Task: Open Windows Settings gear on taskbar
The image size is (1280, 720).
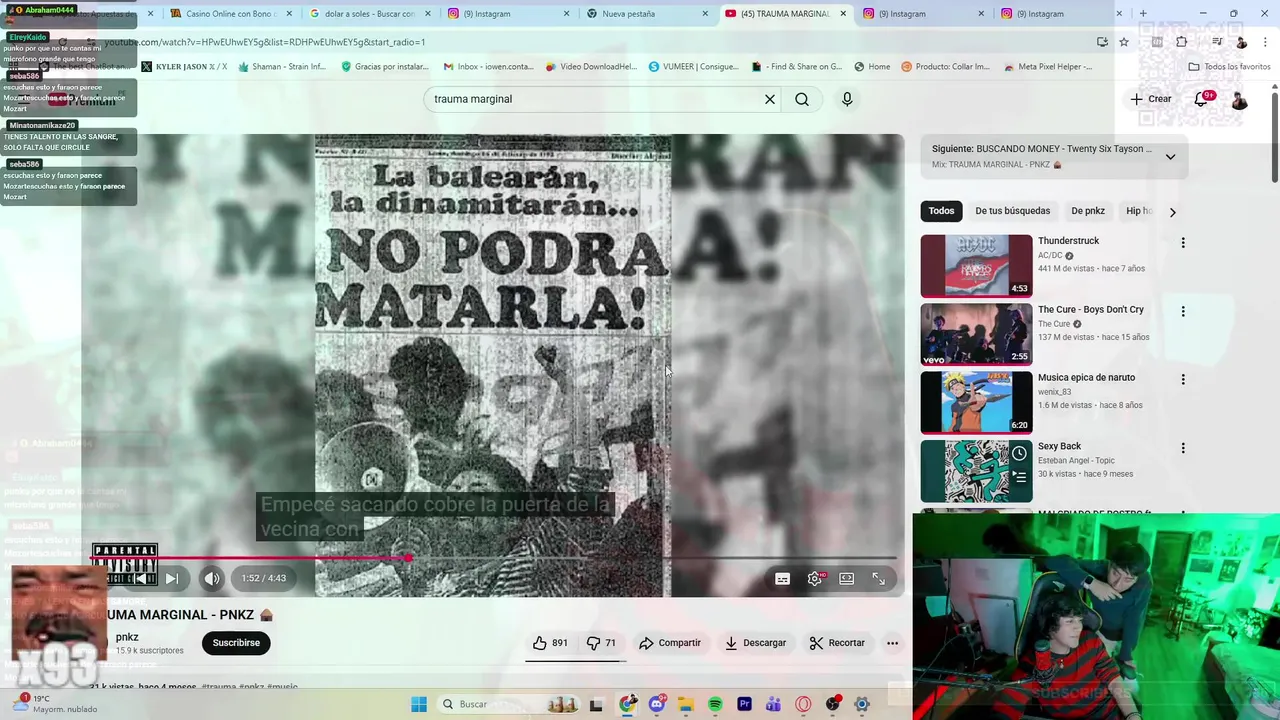Action: [862, 704]
